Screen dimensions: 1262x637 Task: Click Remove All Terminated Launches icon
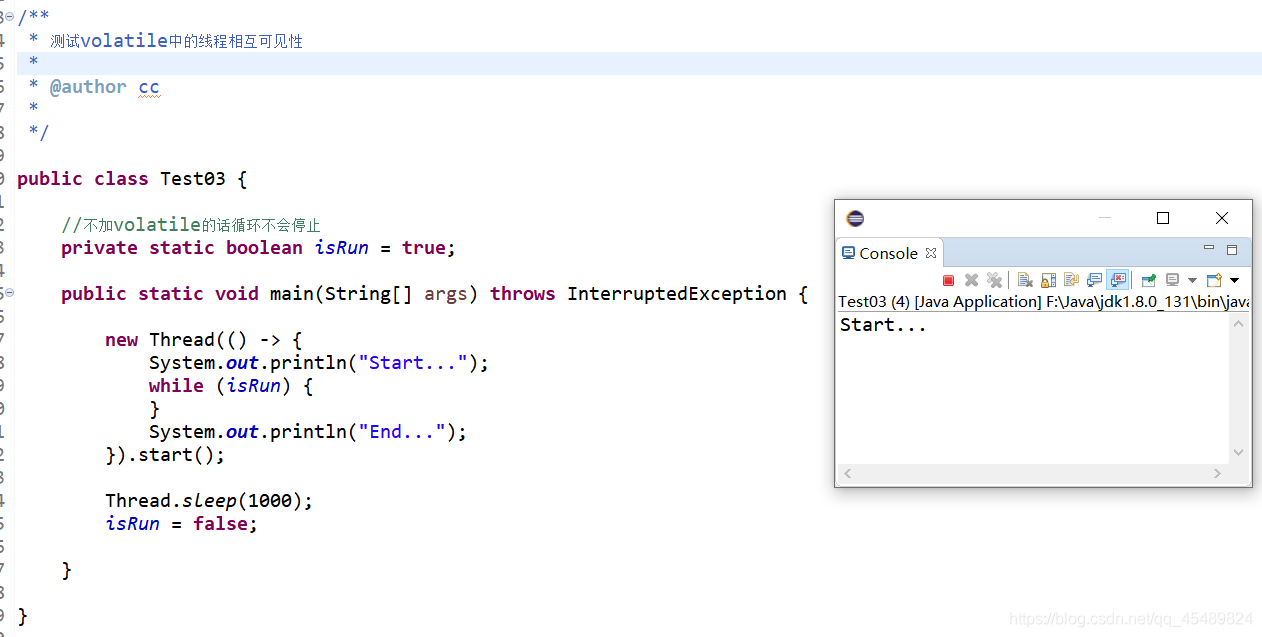click(x=994, y=280)
